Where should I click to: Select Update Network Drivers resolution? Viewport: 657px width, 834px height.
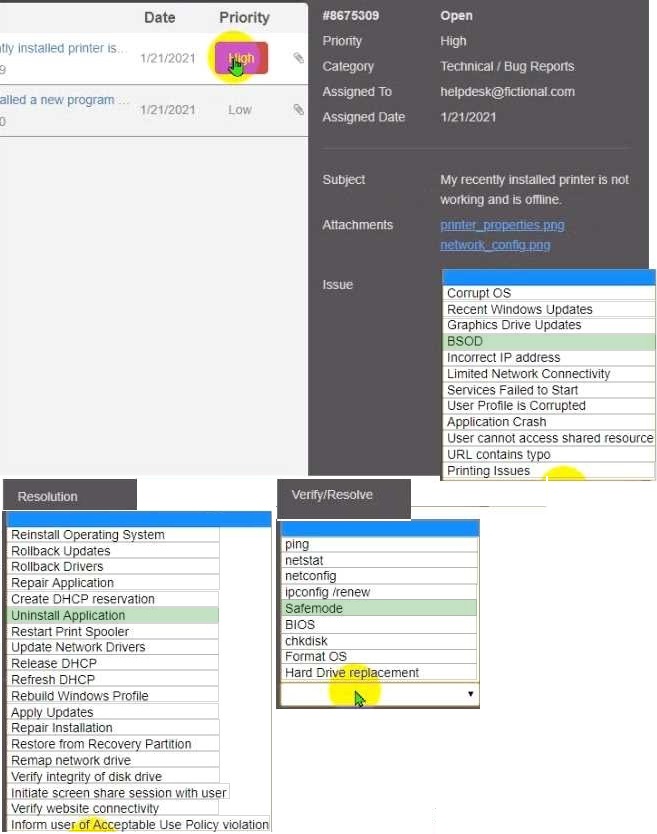[78, 647]
